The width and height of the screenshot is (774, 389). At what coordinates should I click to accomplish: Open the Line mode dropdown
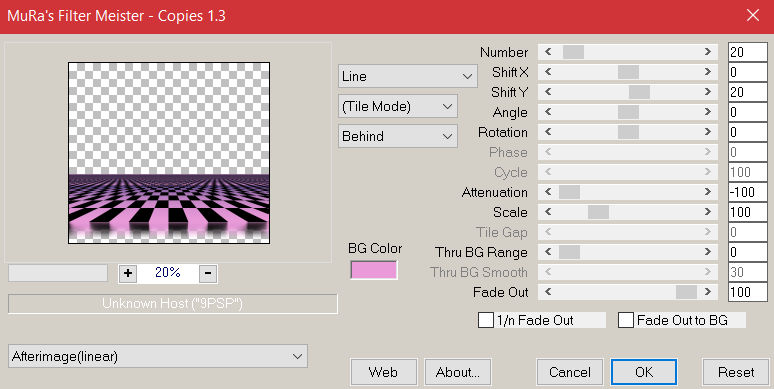(408, 77)
